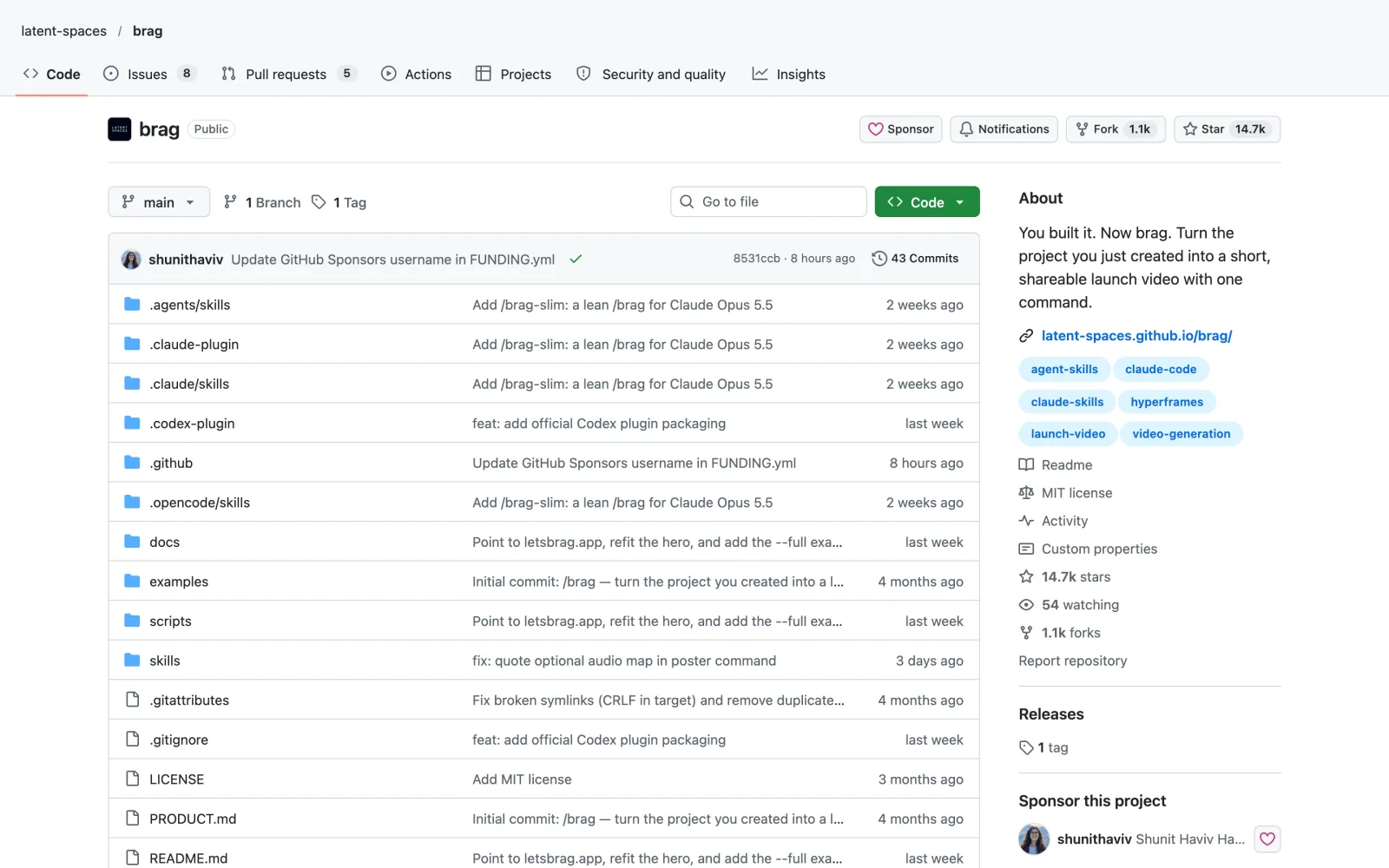
Task: View the 1 Branch link
Action: pyautogui.click(x=262, y=202)
